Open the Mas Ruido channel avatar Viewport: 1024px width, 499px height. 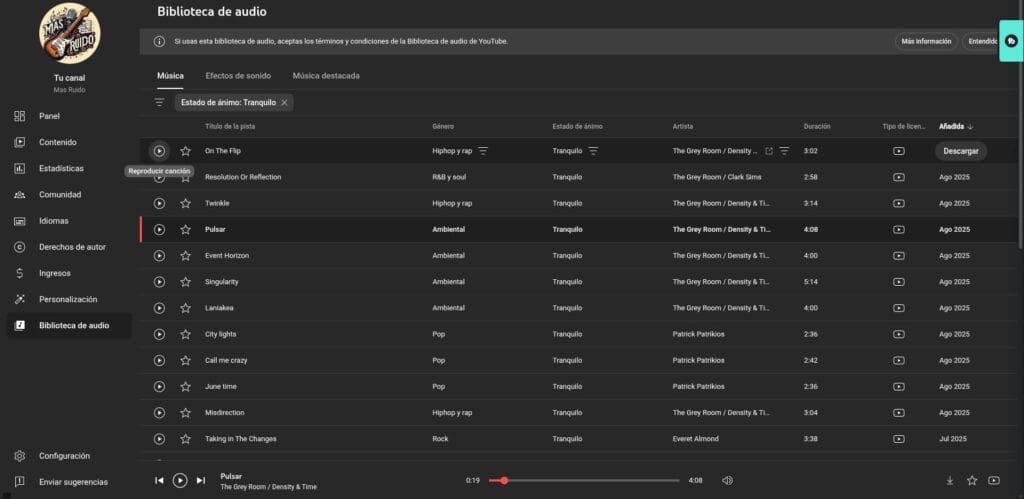(x=69, y=33)
